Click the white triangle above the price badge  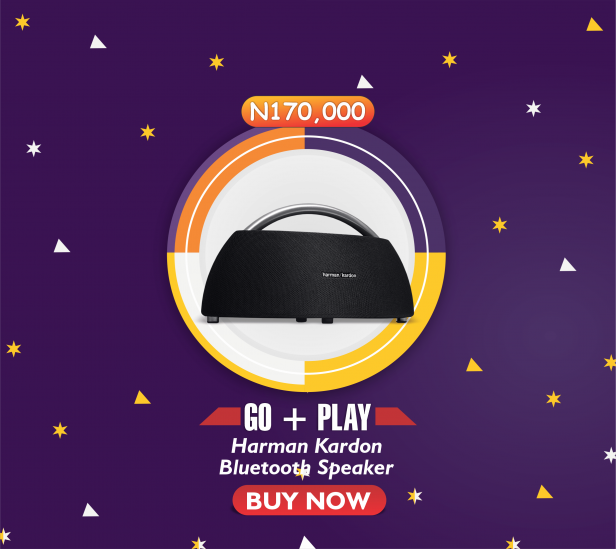(365, 82)
